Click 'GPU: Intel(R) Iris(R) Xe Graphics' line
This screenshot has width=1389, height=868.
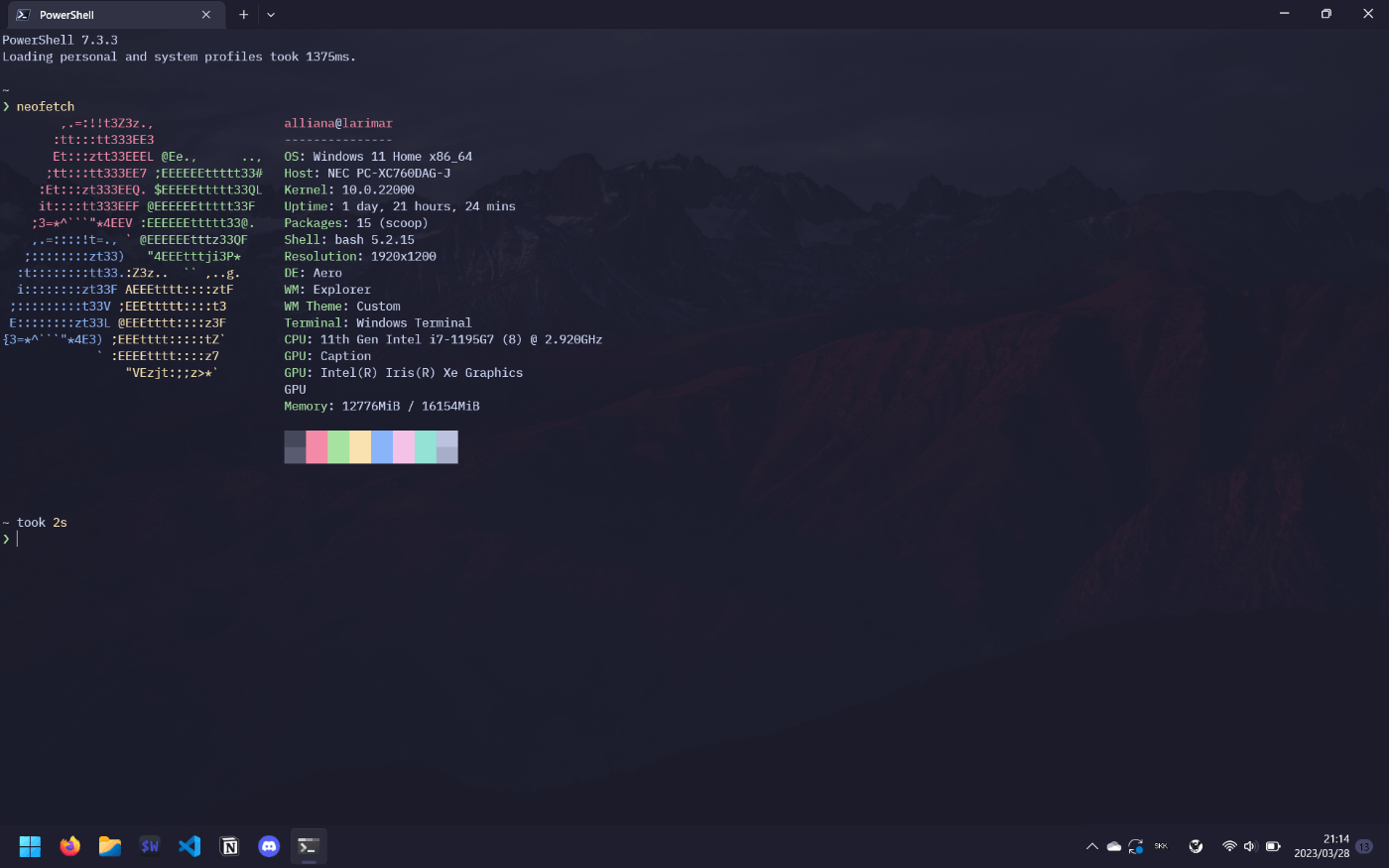pos(404,374)
